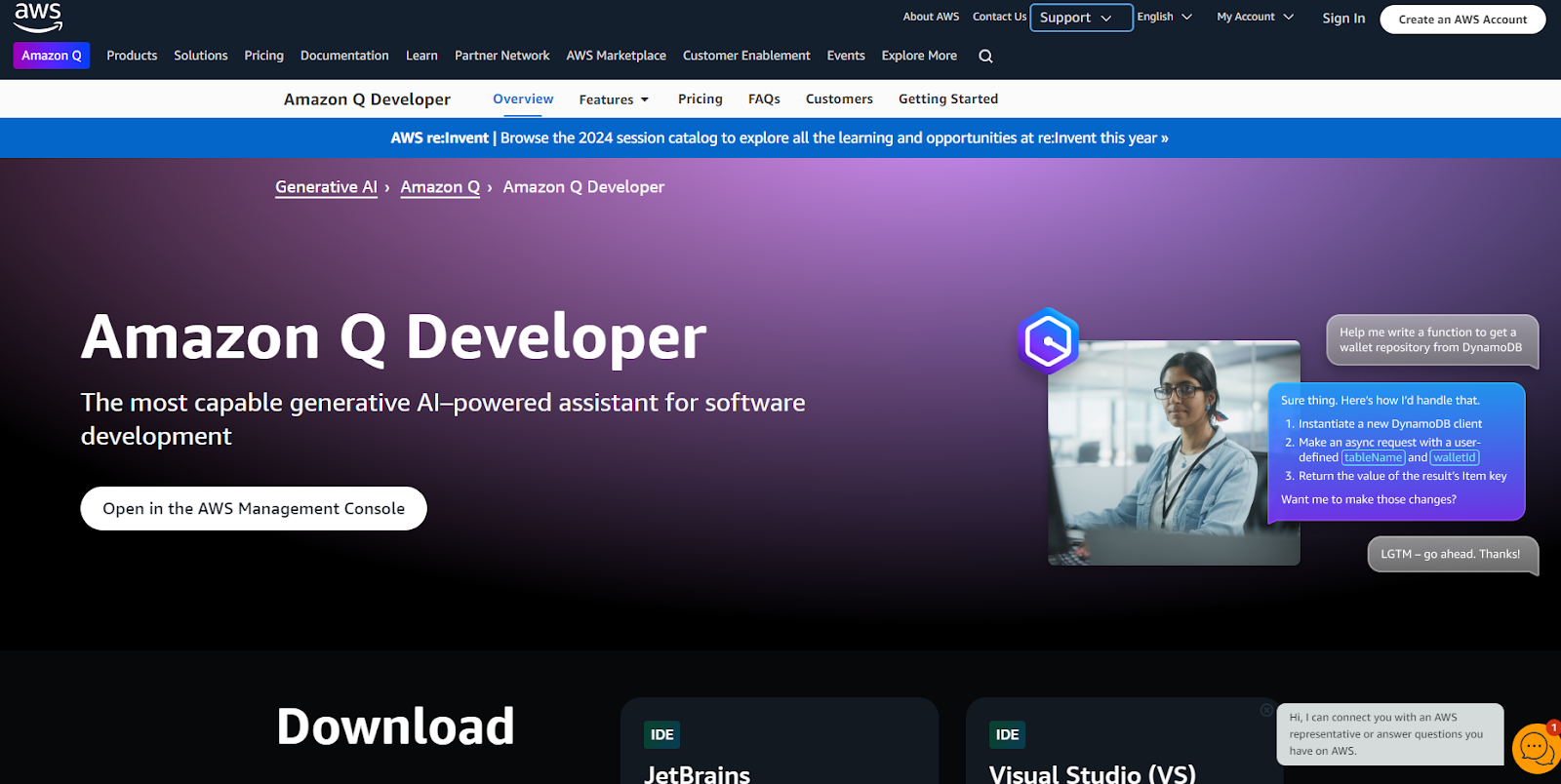Screen dimensions: 1561x784
Task: Open the Visual Studio (VS) download card
Action: [x=1124, y=741]
